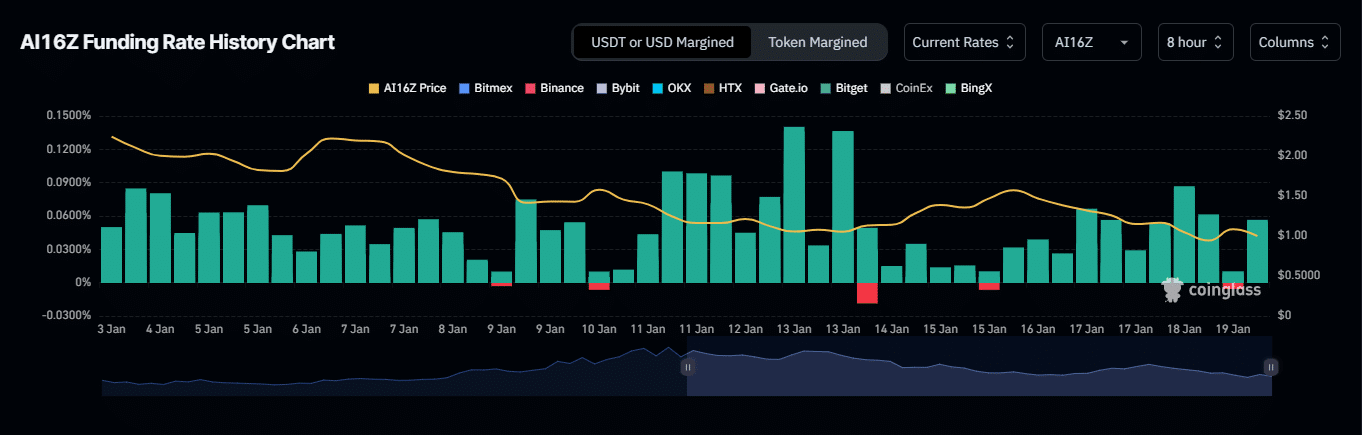Open the Current Rates dropdown
The image size is (1362, 435).
[x=964, y=42]
